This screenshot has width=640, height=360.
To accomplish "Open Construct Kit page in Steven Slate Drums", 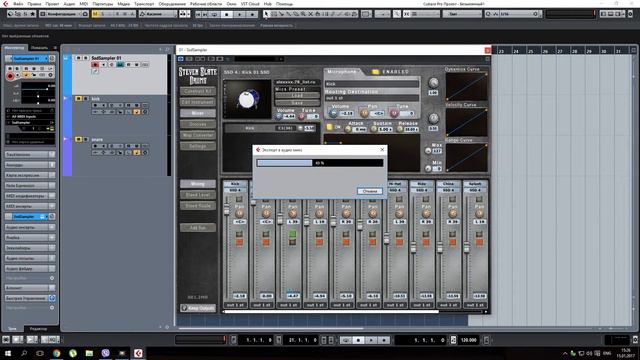I will click(x=198, y=91).
